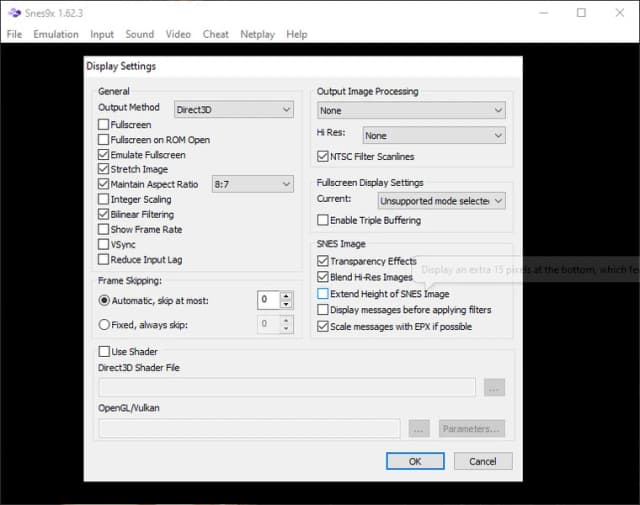
Task: Cancel the Display Settings dialog
Action: pyautogui.click(x=483, y=461)
